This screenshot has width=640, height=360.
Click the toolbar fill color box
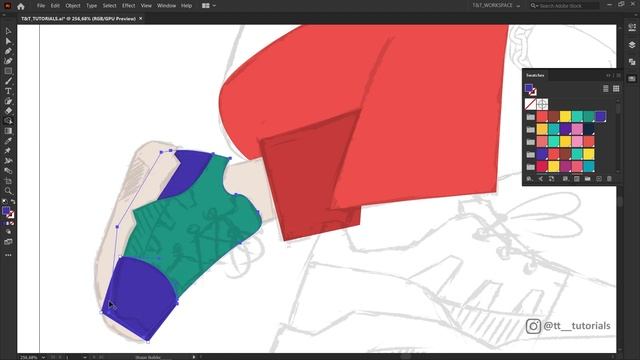click(6, 211)
